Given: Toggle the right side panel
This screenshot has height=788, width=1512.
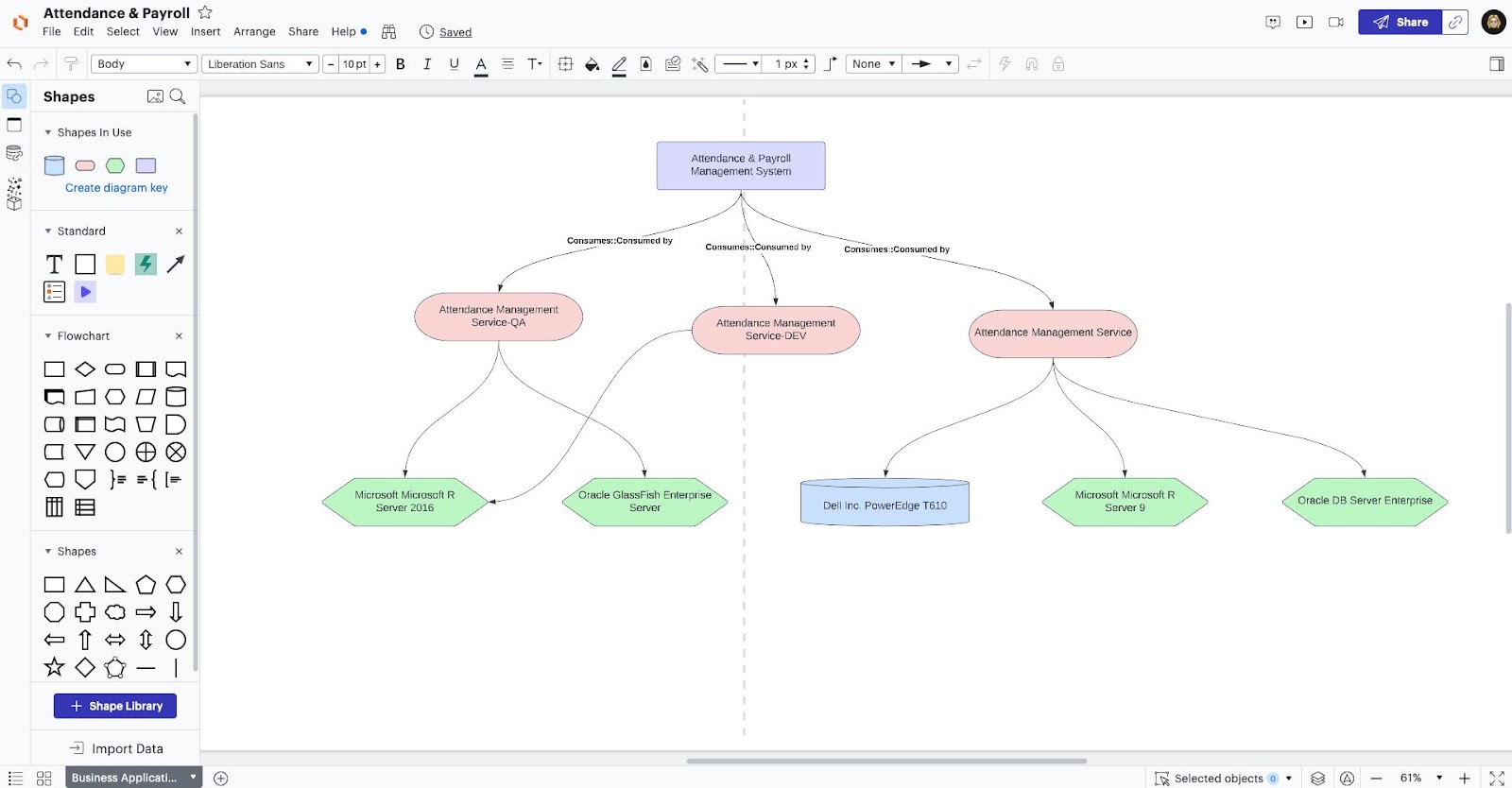Looking at the screenshot, I should pyautogui.click(x=1497, y=64).
